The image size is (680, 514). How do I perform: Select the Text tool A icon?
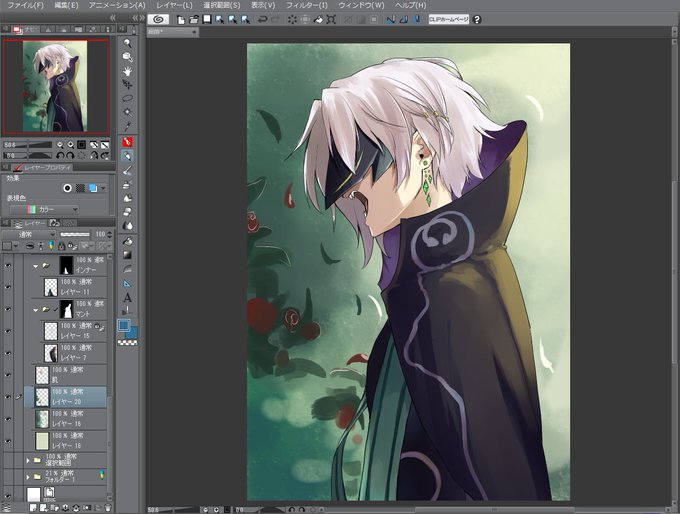127,298
